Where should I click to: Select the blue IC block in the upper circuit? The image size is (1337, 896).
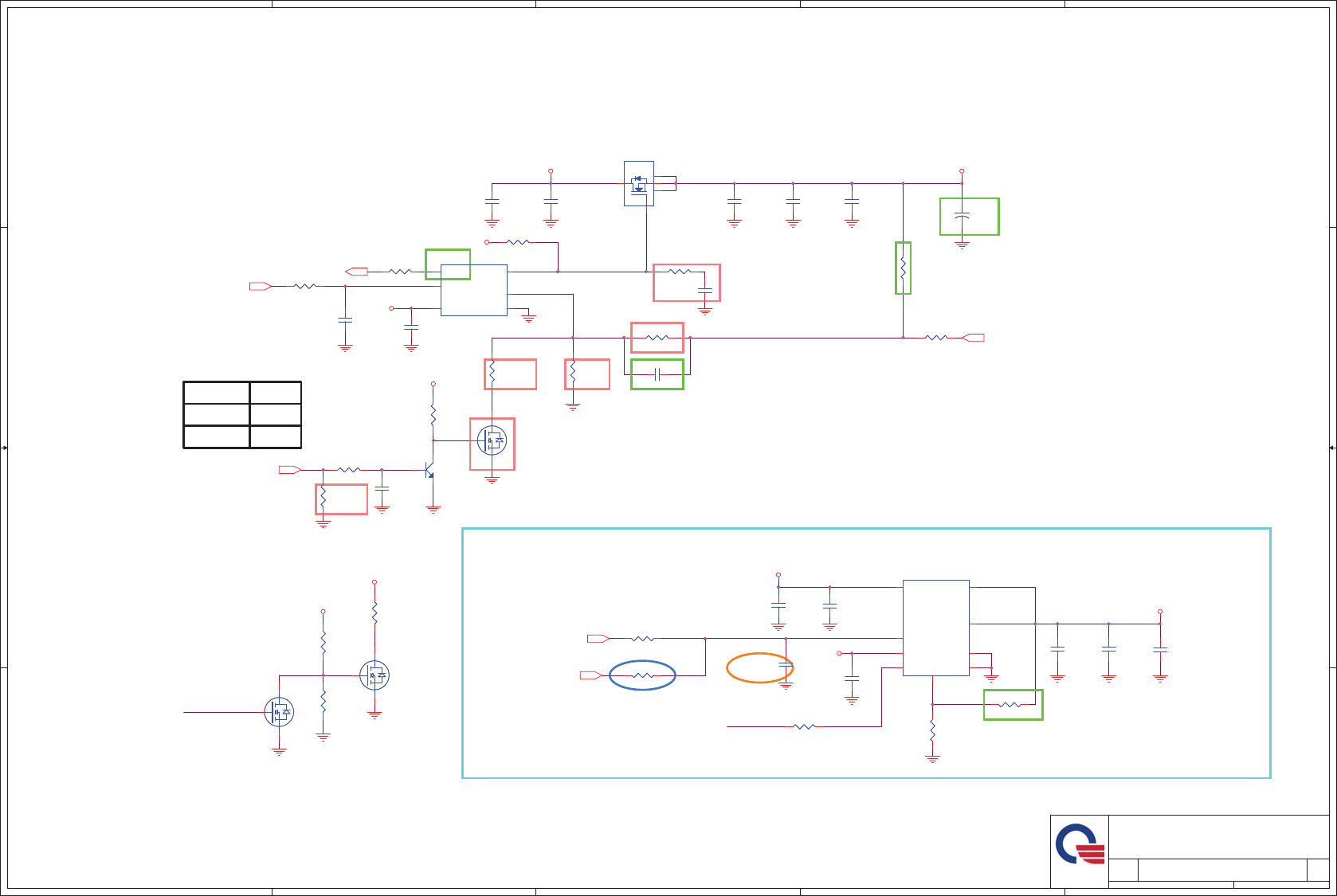[x=474, y=290]
